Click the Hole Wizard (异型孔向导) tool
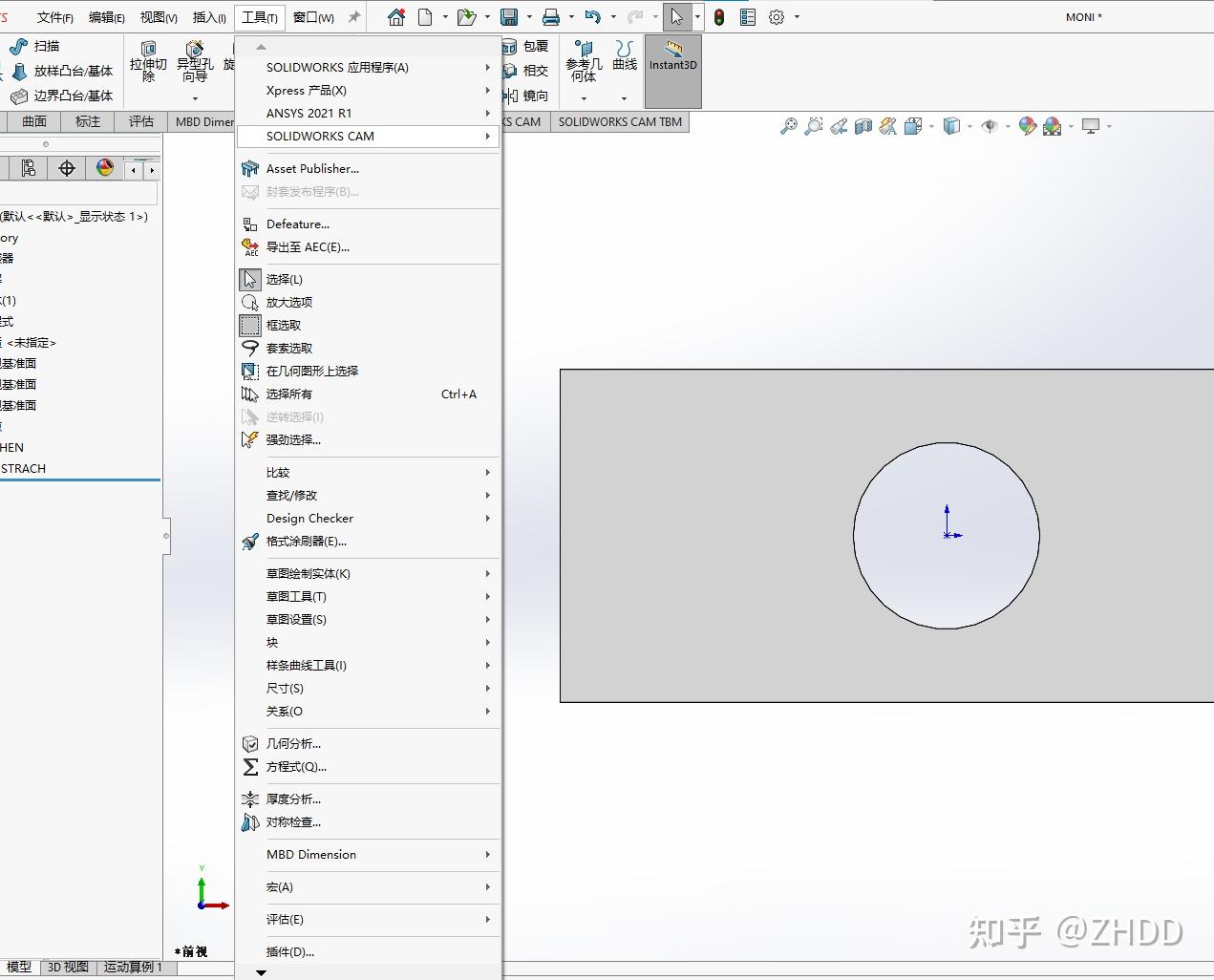Screen dimensions: 1214x980 tap(195, 62)
